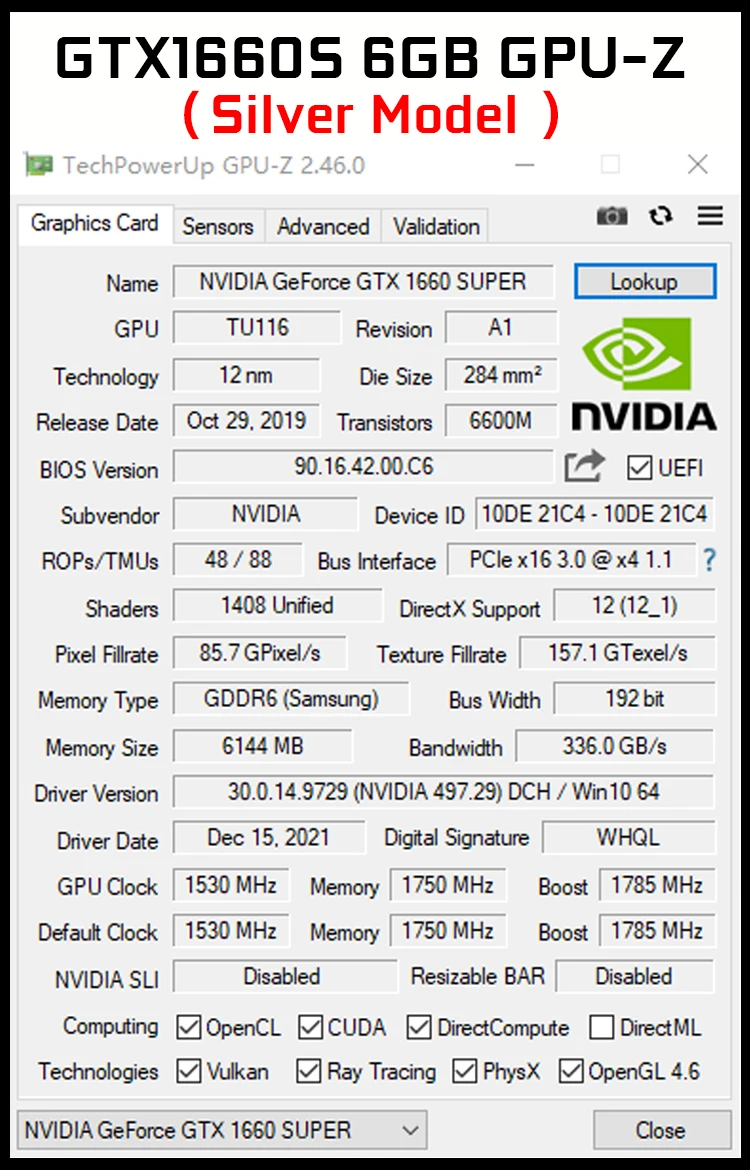Click the Lookup button
Image resolution: width=750 pixels, height=1170 pixels.
[x=645, y=281]
